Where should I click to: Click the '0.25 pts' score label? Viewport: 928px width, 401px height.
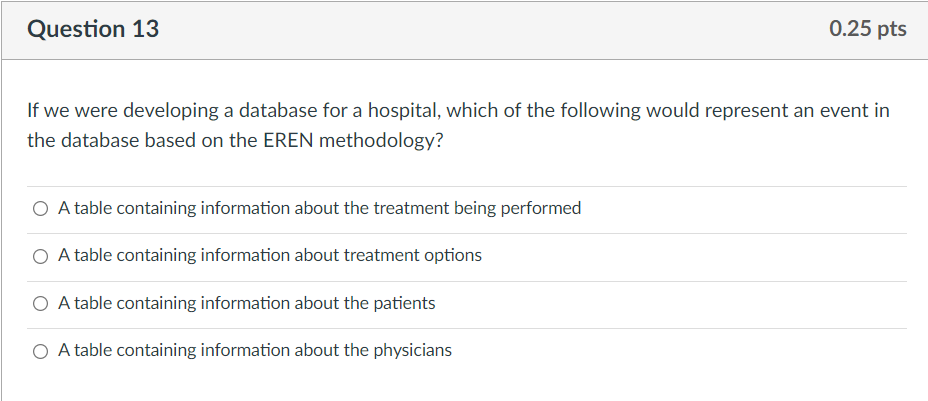point(868,28)
